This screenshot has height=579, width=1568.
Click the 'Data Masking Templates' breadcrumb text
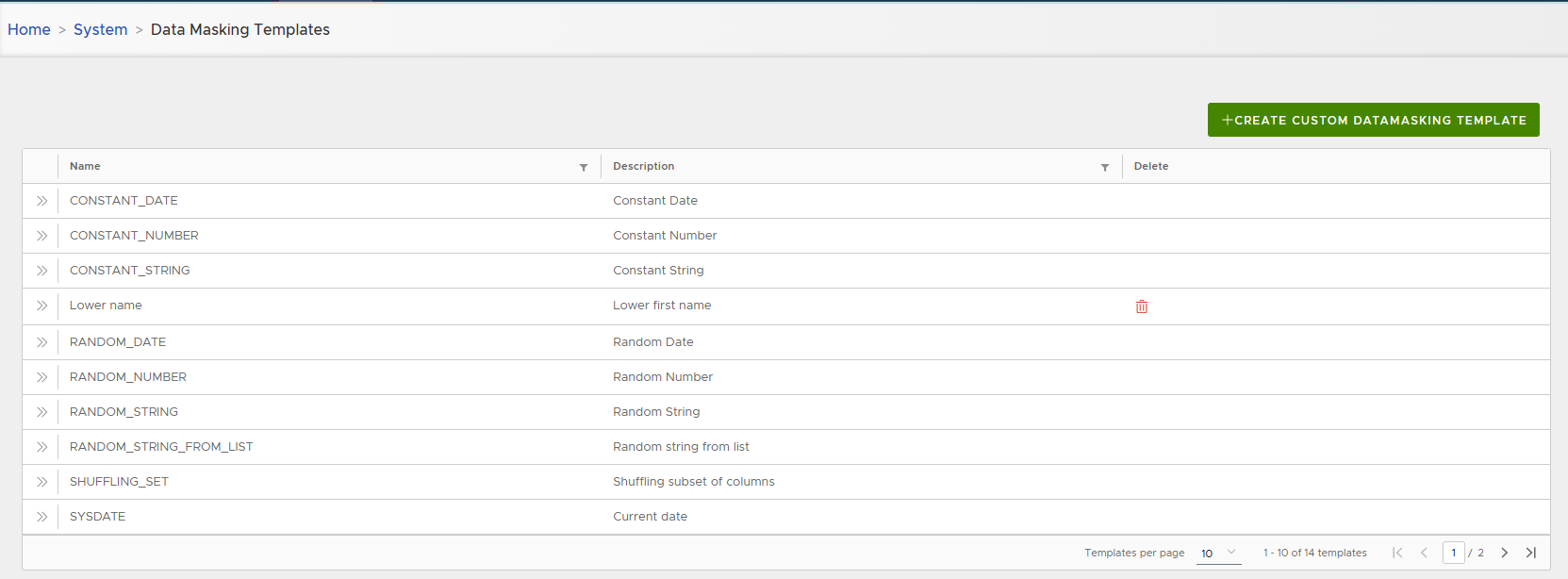click(x=240, y=29)
